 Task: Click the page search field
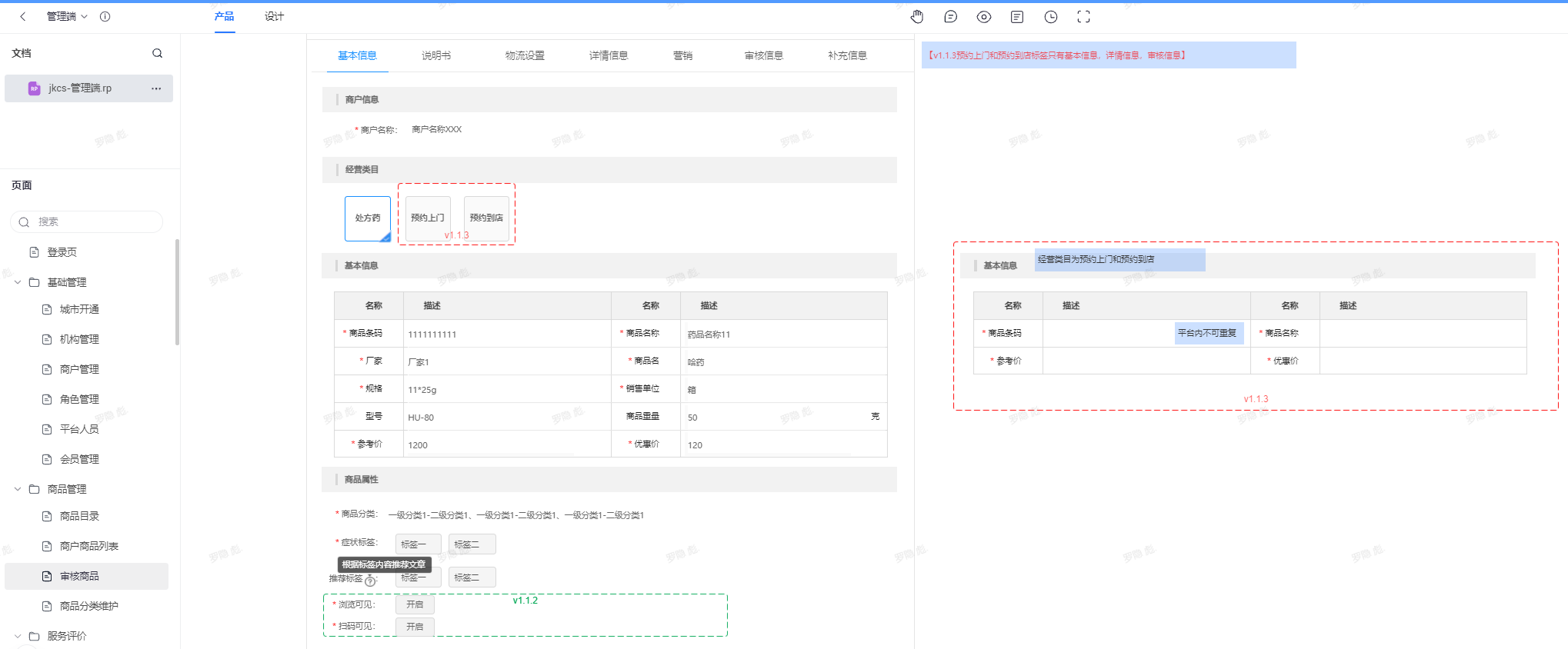point(87,221)
